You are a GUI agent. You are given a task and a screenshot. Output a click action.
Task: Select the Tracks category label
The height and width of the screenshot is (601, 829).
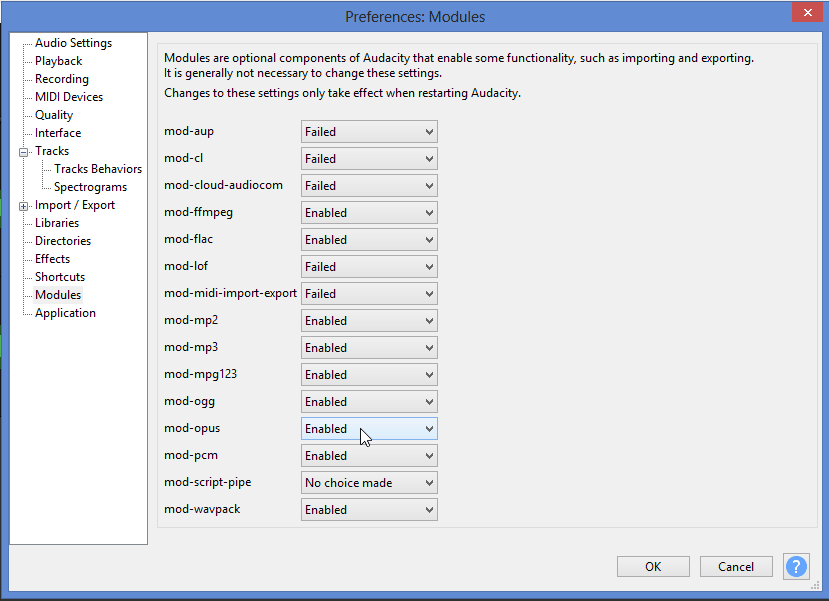tap(52, 151)
